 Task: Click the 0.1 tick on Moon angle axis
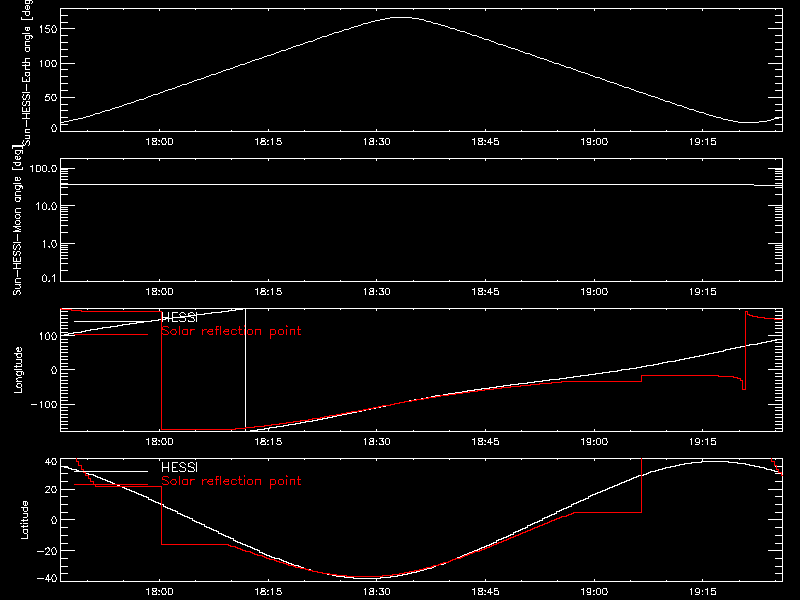[x=49, y=278]
